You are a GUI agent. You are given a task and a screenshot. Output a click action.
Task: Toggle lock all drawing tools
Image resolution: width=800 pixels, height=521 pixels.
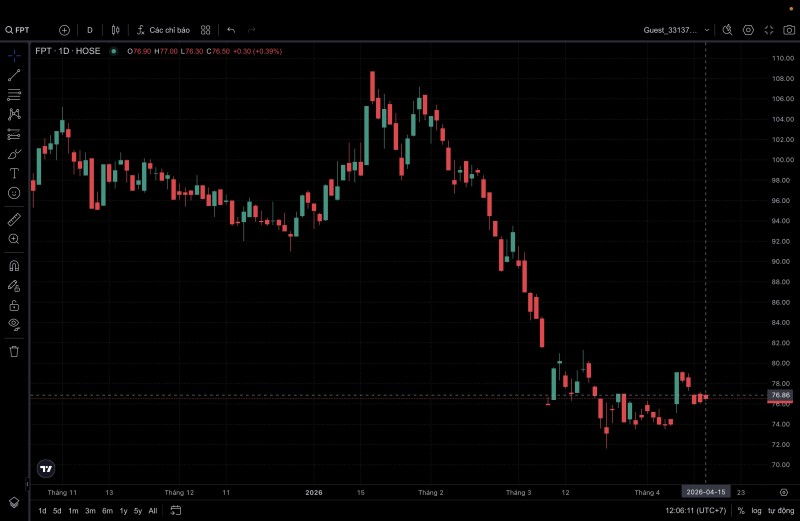(x=14, y=305)
